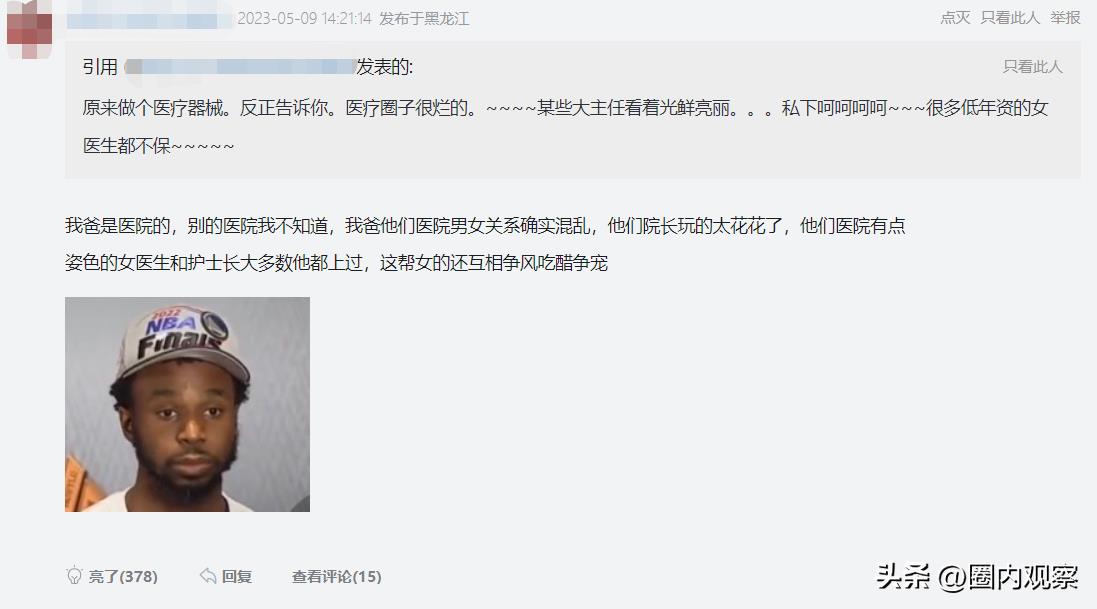Click the 发表的: label after quoted name
The height and width of the screenshot is (609, 1097).
(385, 66)
